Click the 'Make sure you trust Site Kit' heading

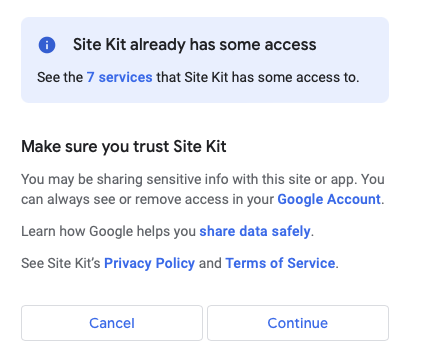pos(124,147)
